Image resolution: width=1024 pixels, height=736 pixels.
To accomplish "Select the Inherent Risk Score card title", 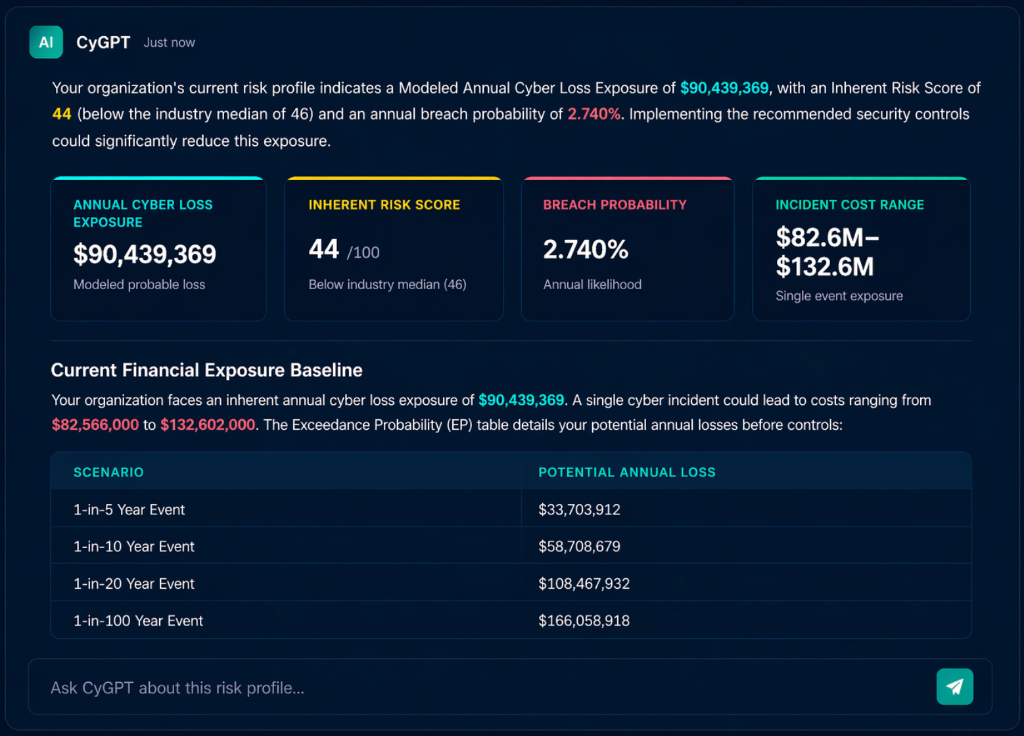I will [x=384, y=205].
